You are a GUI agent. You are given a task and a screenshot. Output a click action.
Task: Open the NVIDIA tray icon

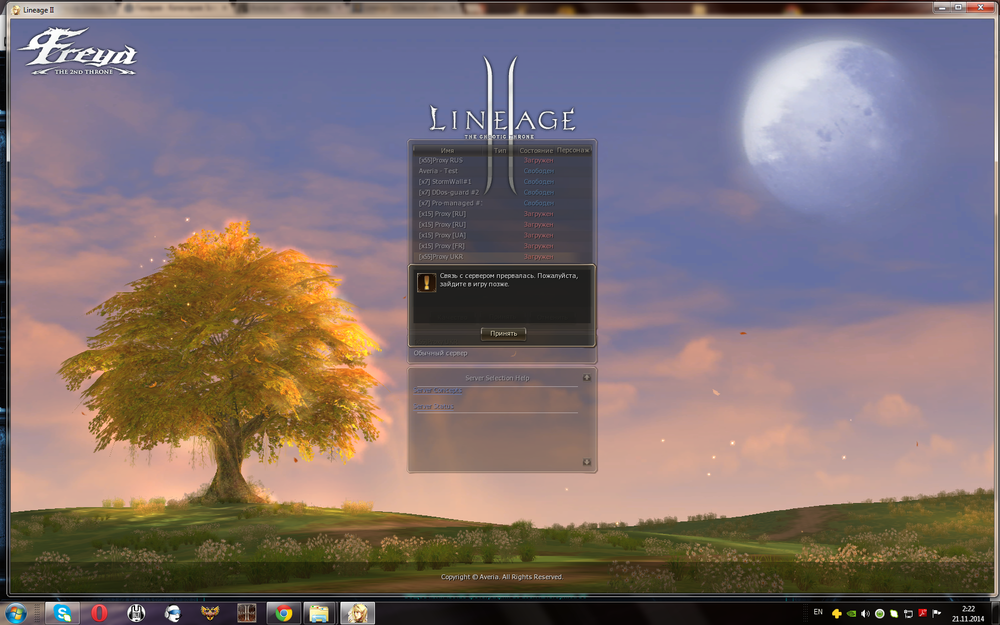point(850,613)
